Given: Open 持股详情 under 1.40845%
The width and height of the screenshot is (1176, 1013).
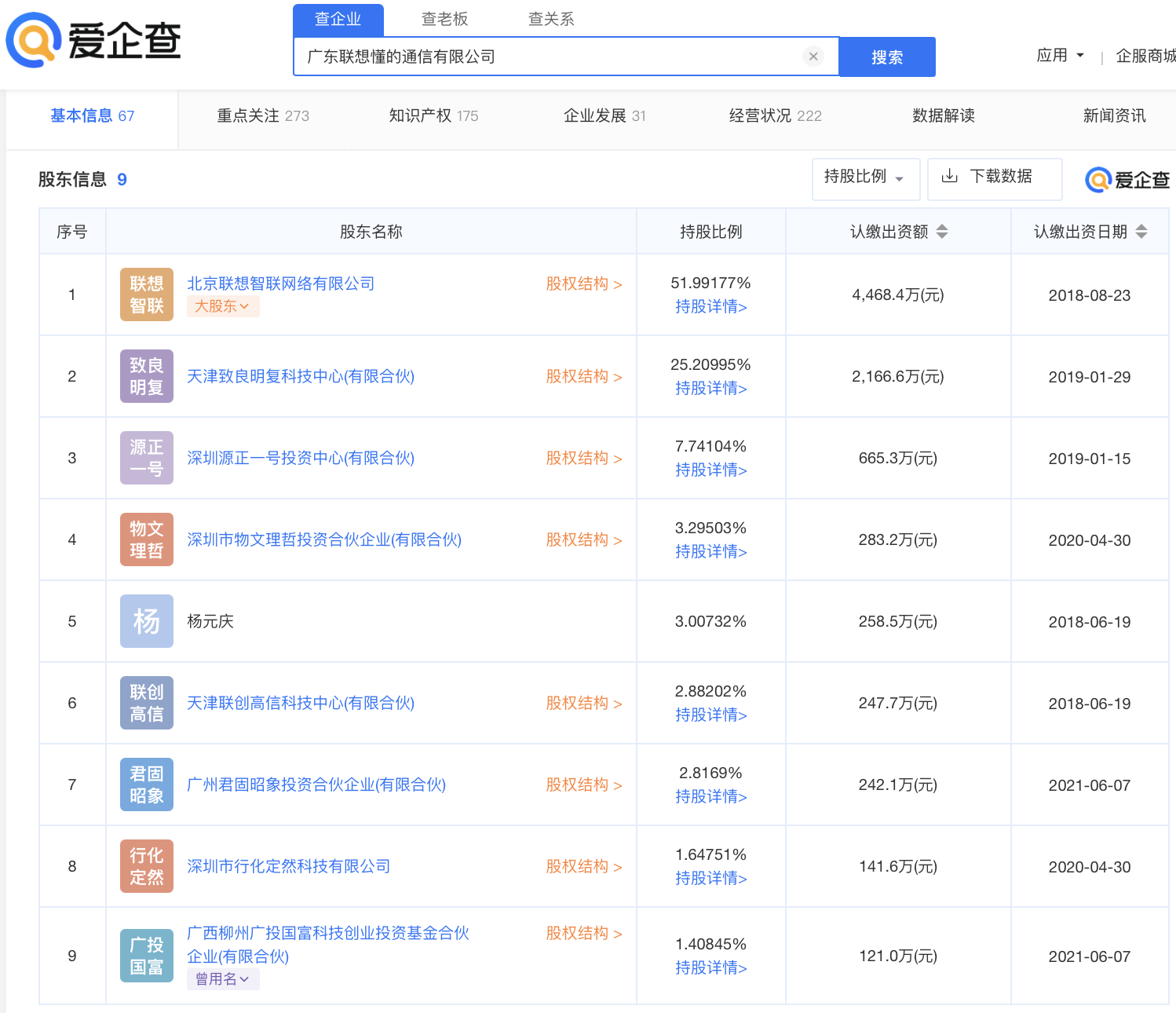Looking at the screenshot, I should [711, 967].
